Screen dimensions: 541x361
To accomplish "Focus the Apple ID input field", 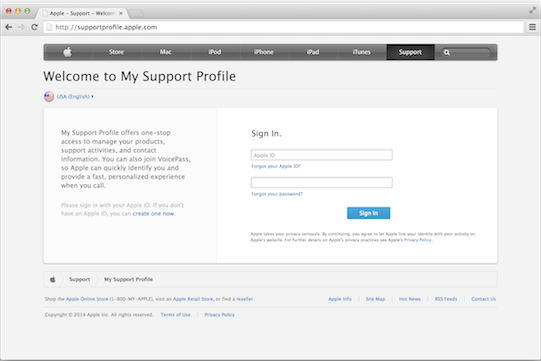I will click(x=322, y=155).
